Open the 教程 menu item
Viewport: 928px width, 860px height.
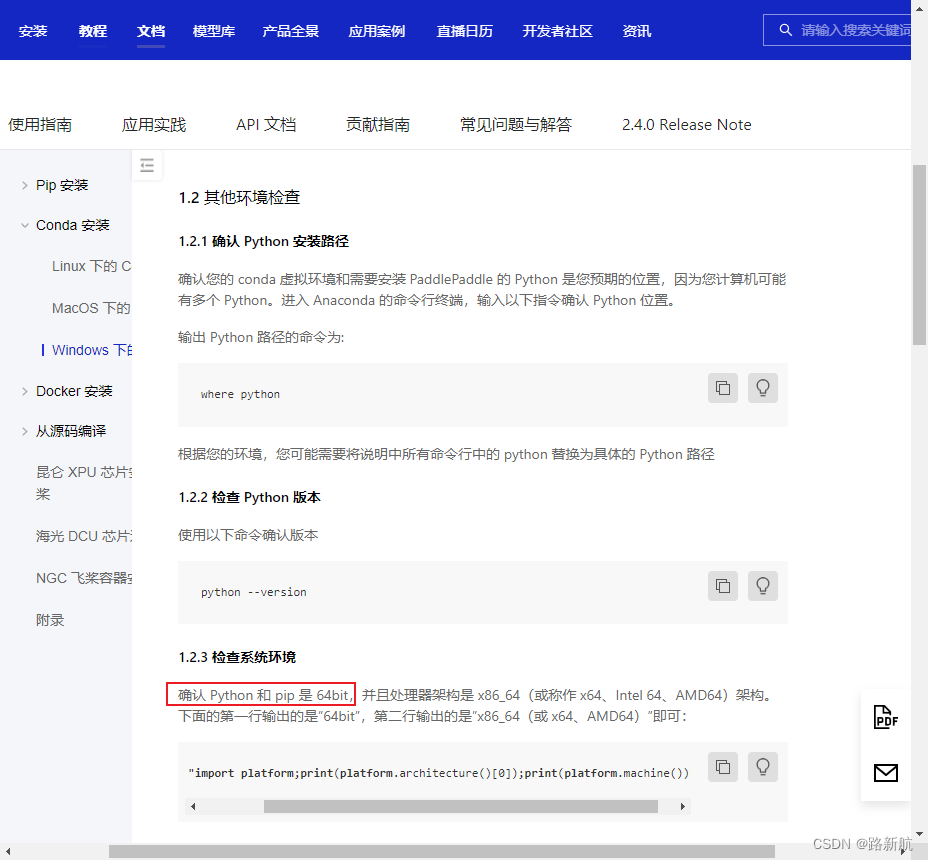click(x=92, y=31)
